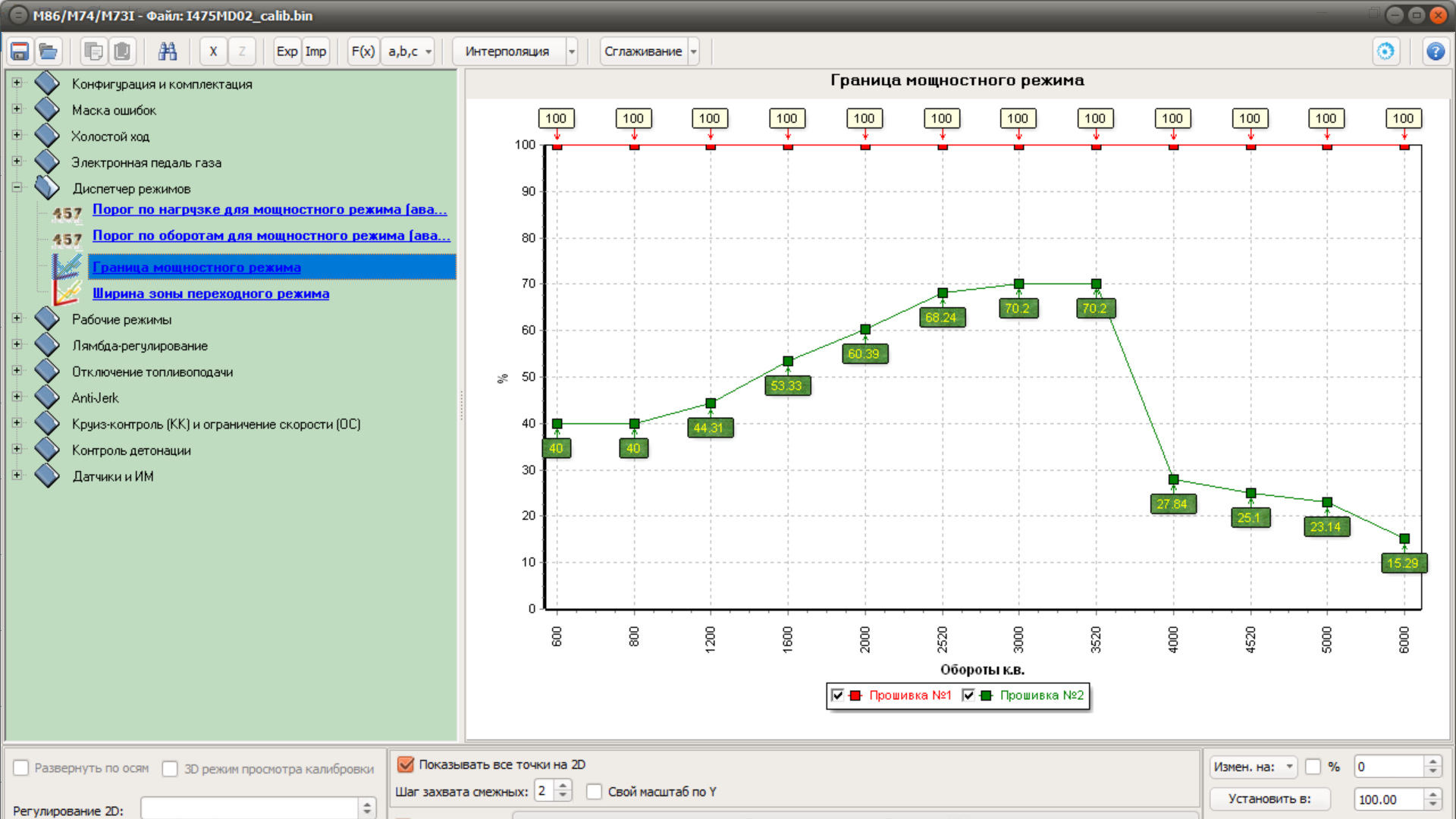Viewport: 1456px width, 819px height.
Task: Click the Paste clipboard icon
Action: point(122,52)
